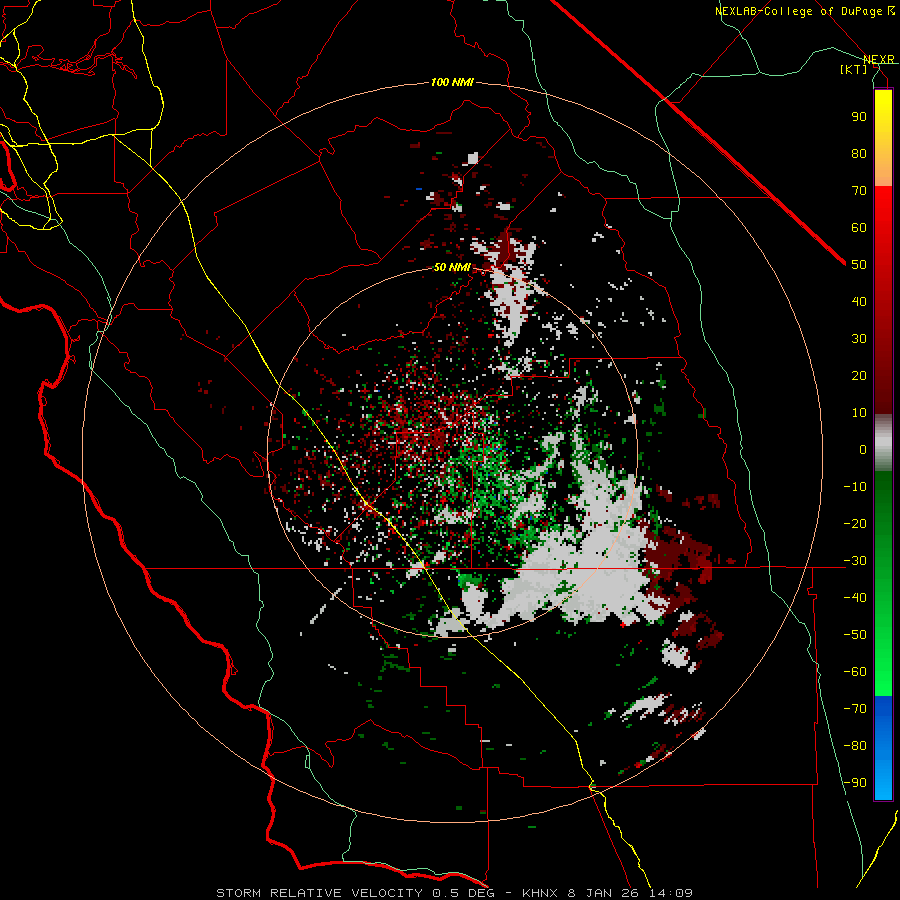
Task: Click the gray zero-velocity segment of the color bar
Action: coord(883,443)
